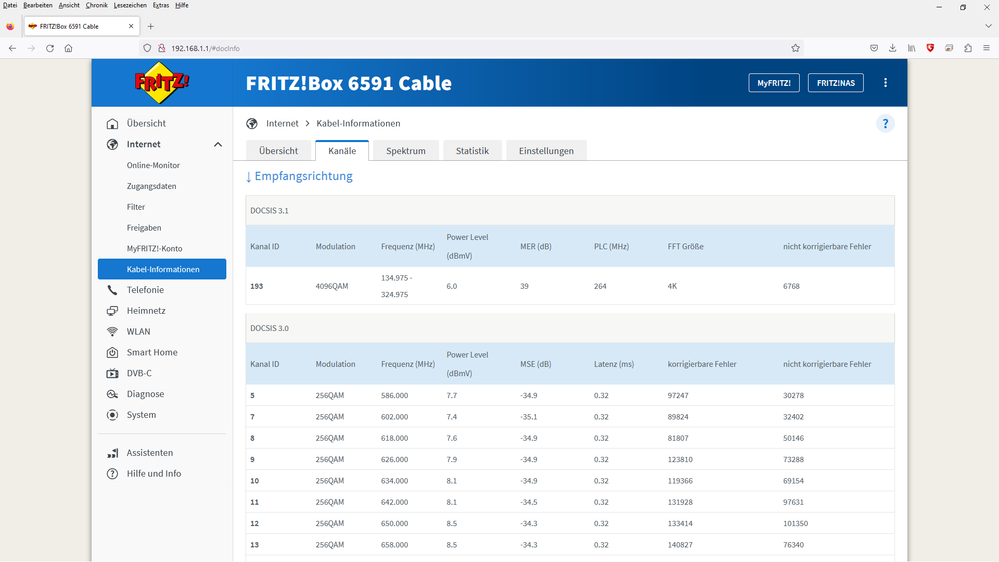
Task: Open Firefox downloads icon
Action: [893, 48]
